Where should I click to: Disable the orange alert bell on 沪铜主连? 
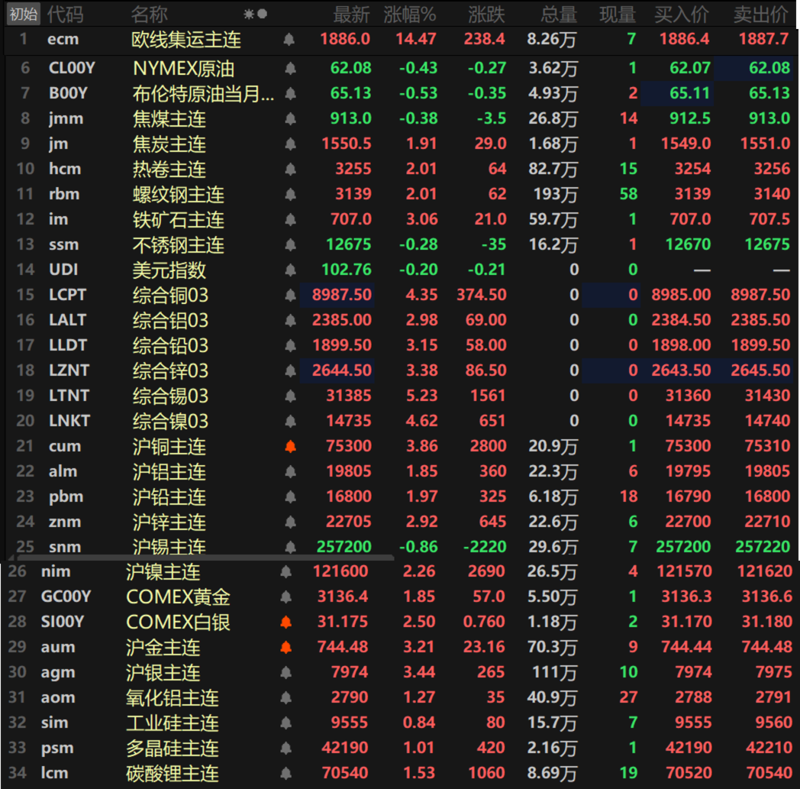point(290,446)
